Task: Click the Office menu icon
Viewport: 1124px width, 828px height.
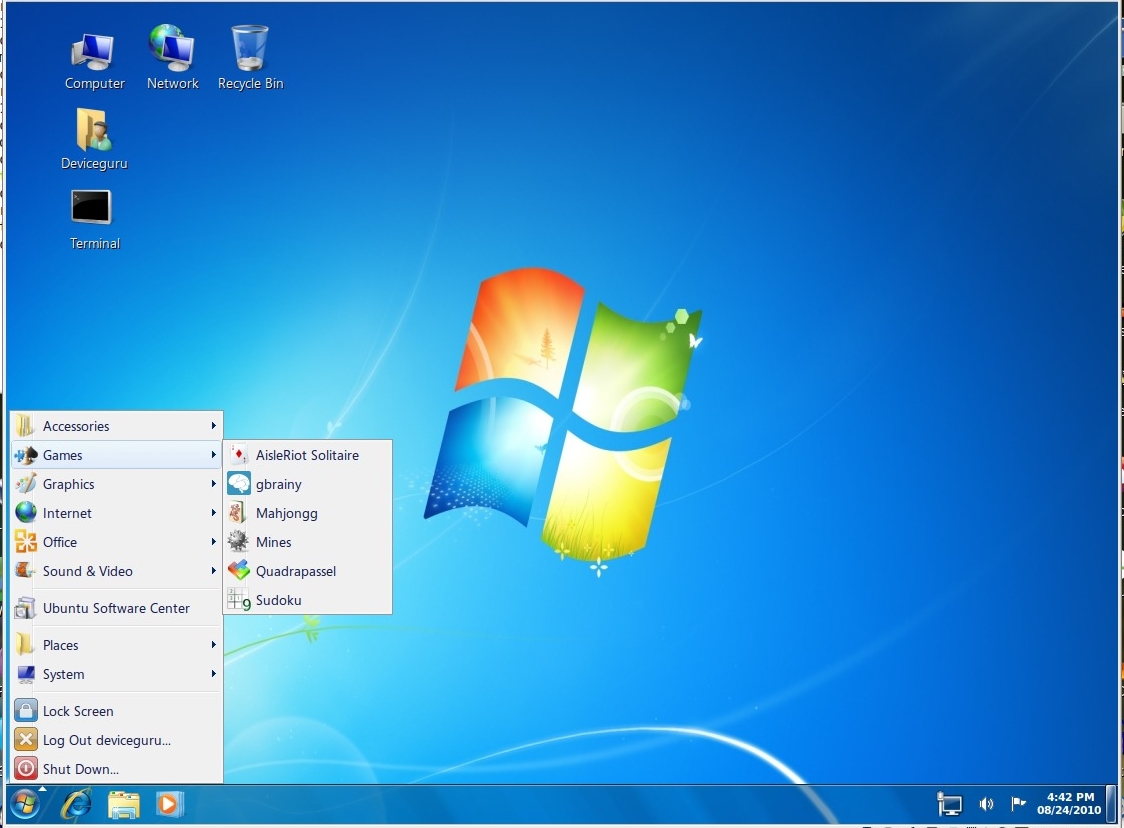Action: (x=26, y=541)
